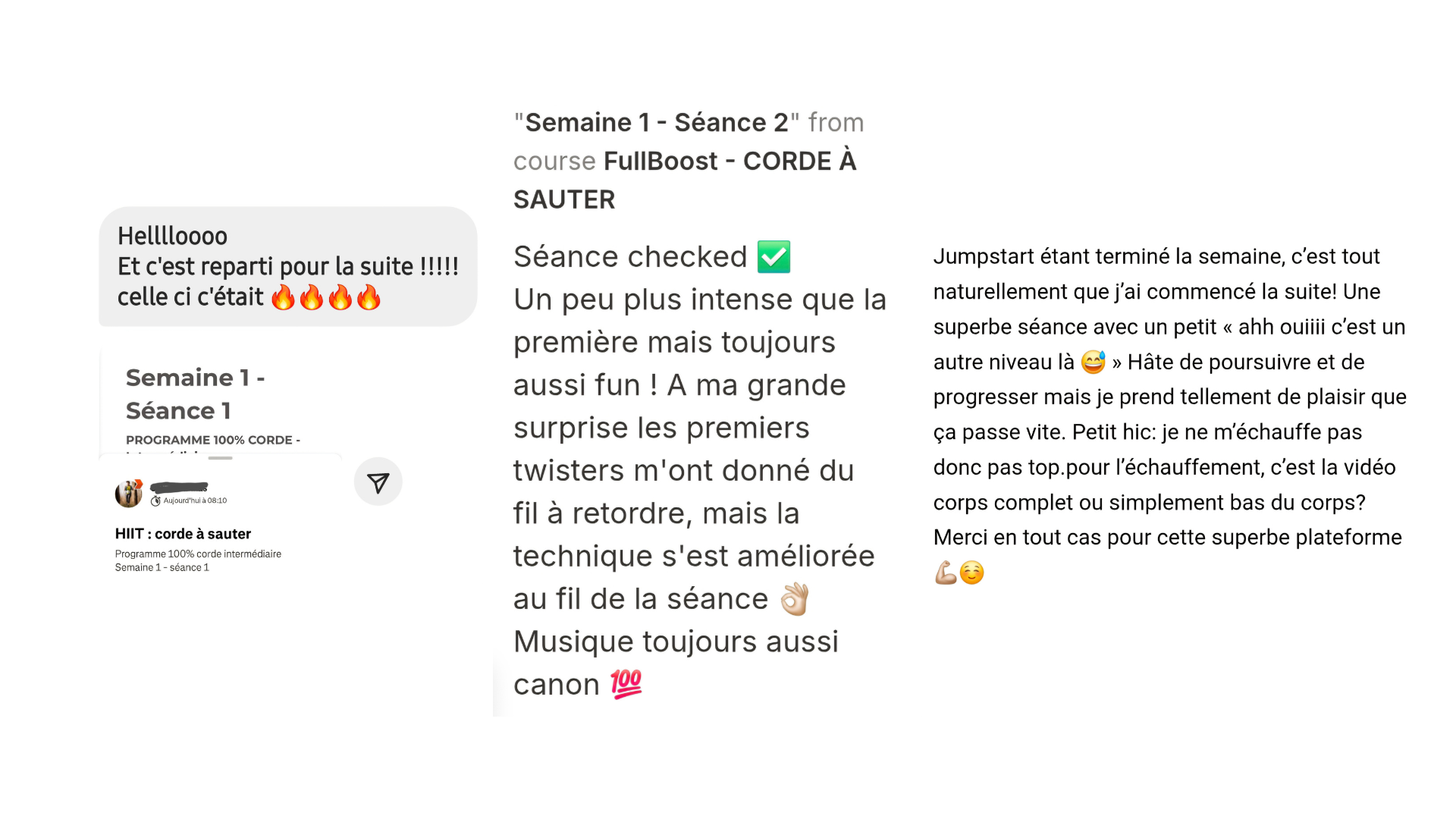
Task: Open the "HIIT : corde à sauter" activity title
Action: pos(183,534)
